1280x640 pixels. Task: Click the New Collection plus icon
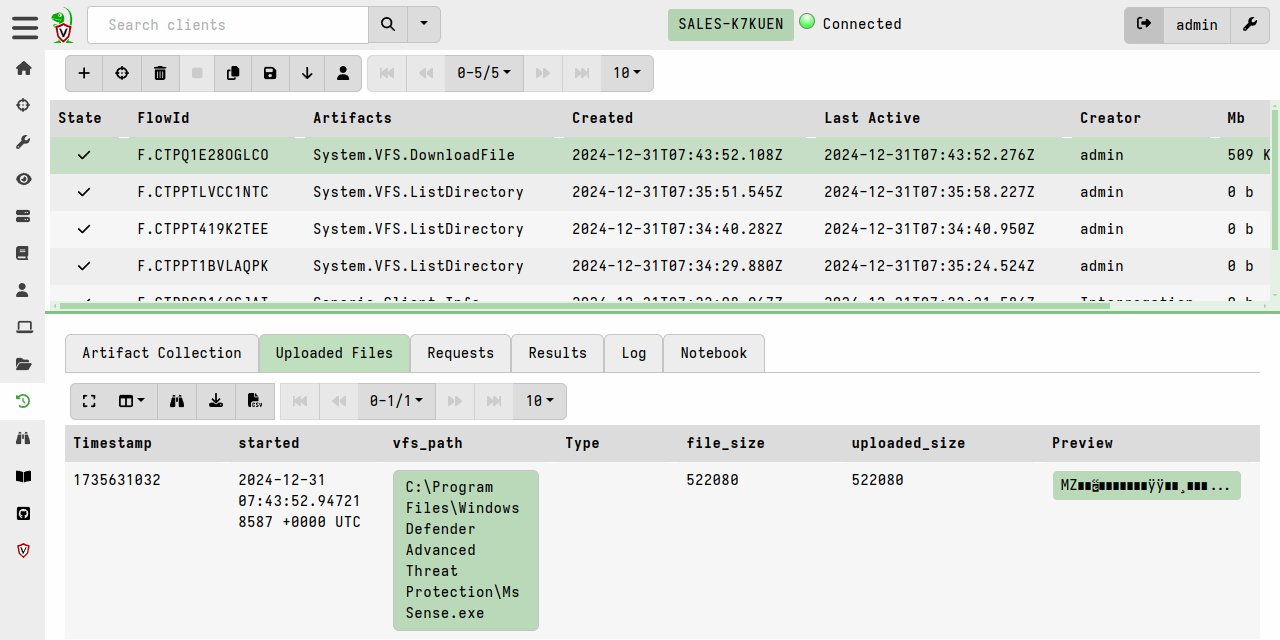click(x=84, y=73)
